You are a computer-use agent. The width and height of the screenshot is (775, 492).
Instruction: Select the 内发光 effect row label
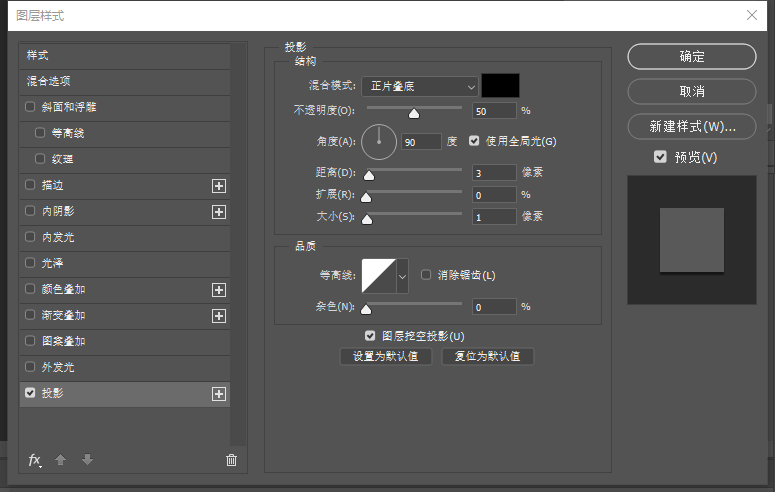pos(58,237)
